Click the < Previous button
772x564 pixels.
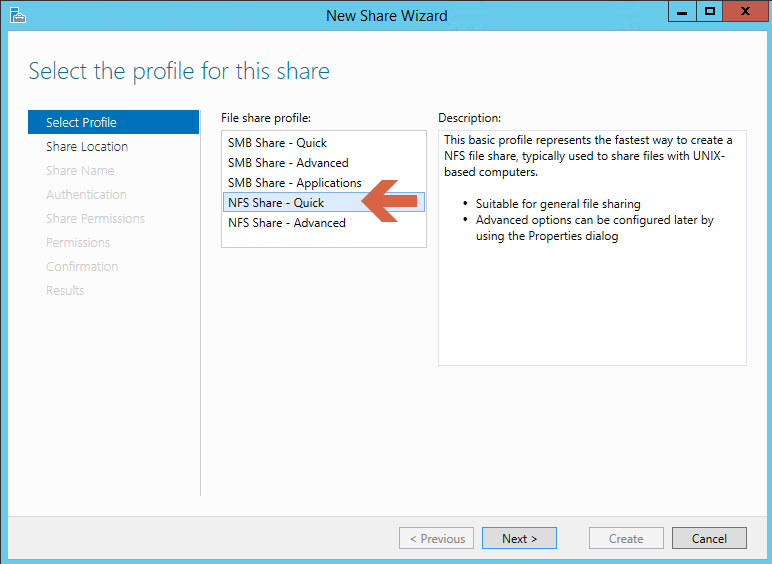click(x=437, y=538)
